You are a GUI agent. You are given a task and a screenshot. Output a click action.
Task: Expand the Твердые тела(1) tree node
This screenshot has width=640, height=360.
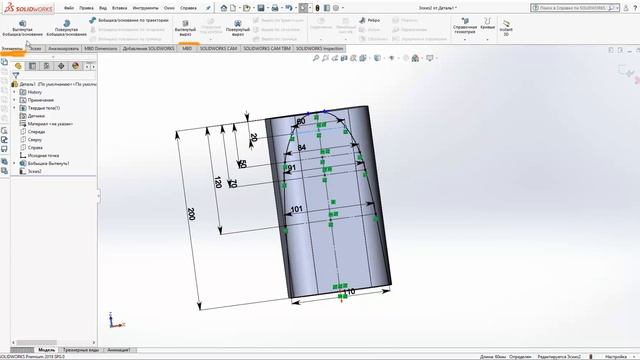tap(14, 108)
